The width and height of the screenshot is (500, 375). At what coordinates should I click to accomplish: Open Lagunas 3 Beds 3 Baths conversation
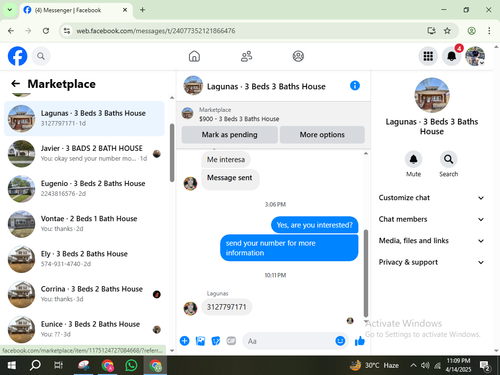coord(84,118)
